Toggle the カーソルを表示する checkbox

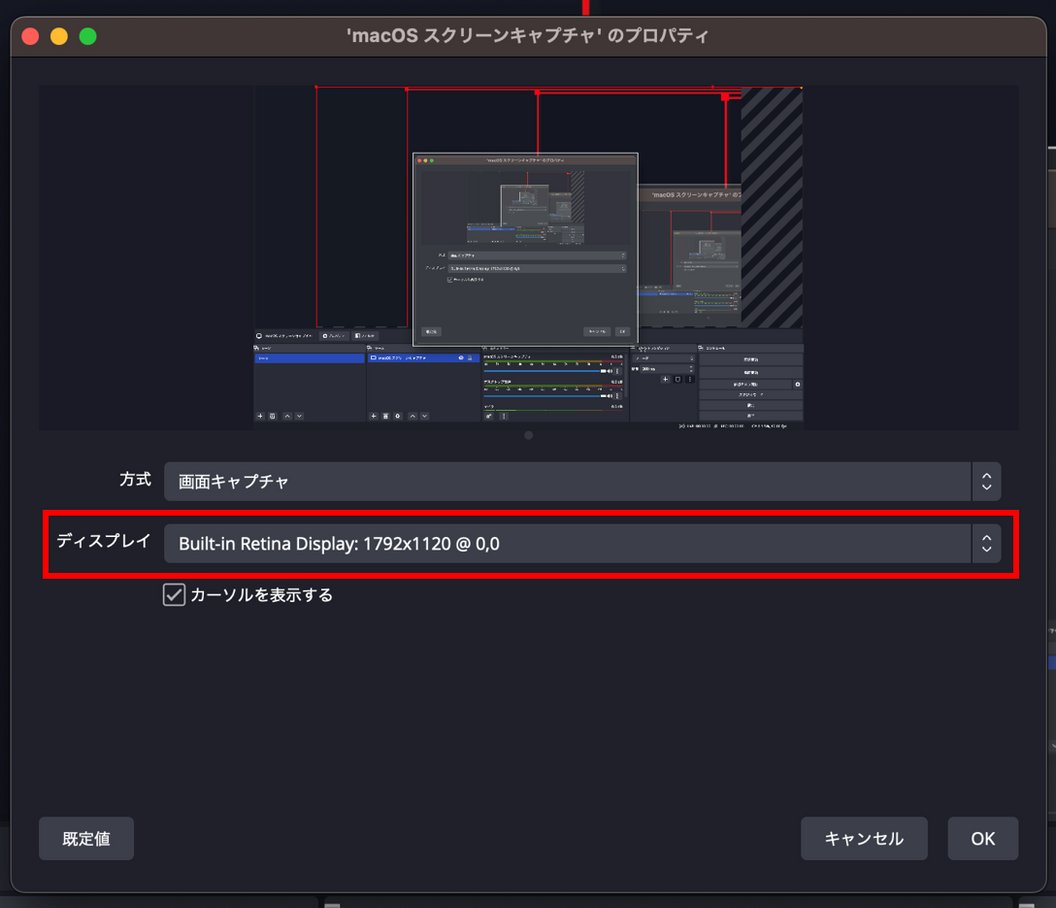click(x=174, y=595)
